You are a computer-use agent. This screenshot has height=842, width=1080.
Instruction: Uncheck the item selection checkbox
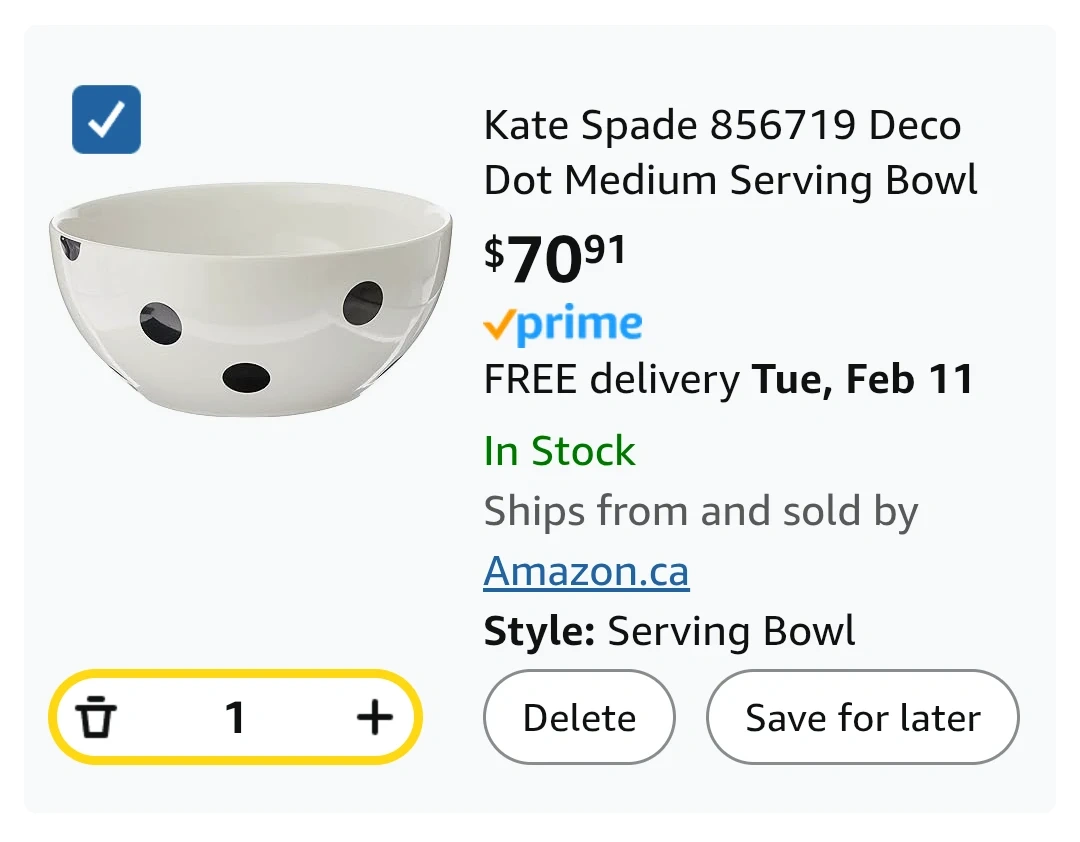click(x=106, y=120)
